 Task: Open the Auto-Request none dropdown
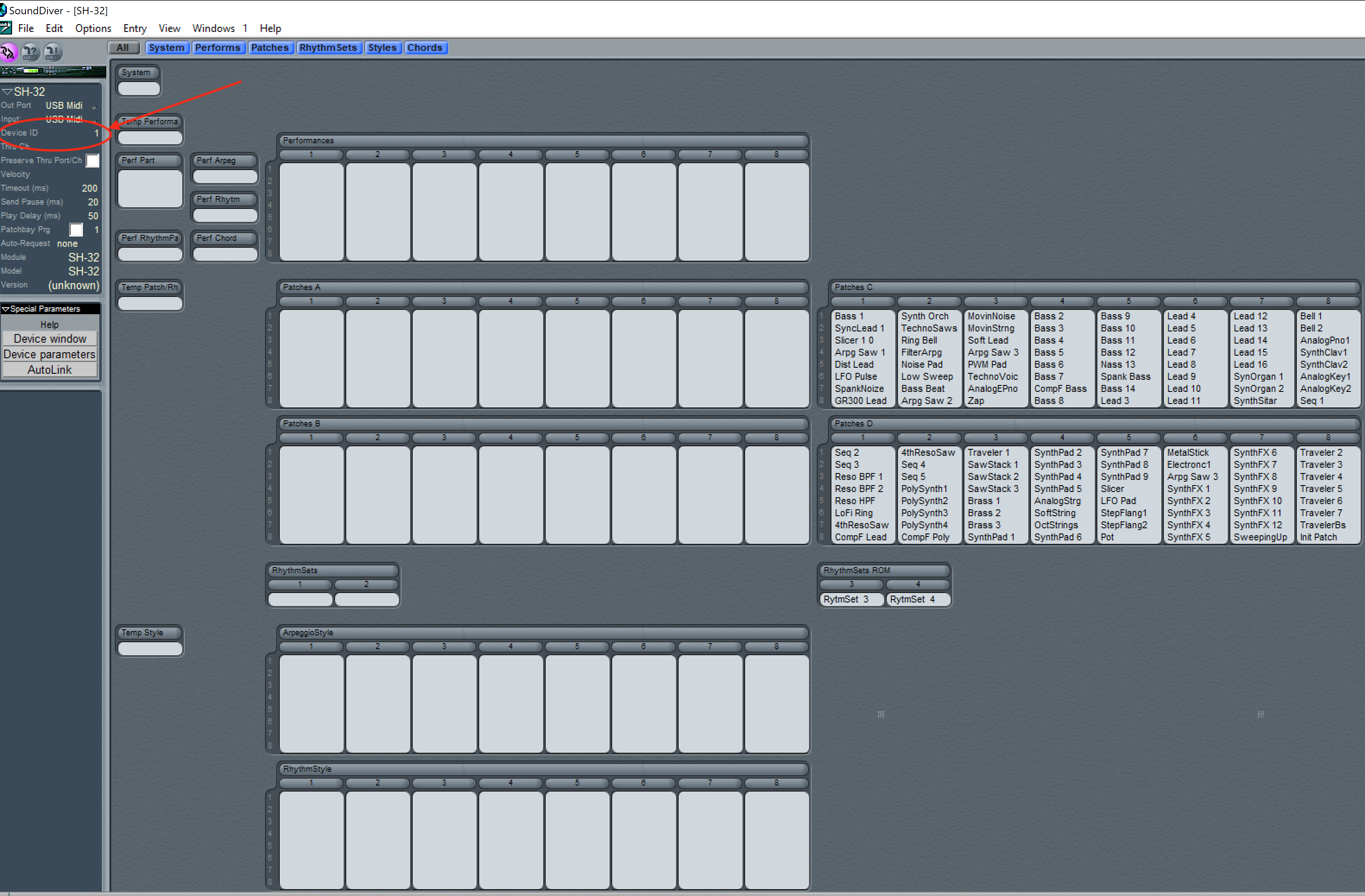pos(67,243)
